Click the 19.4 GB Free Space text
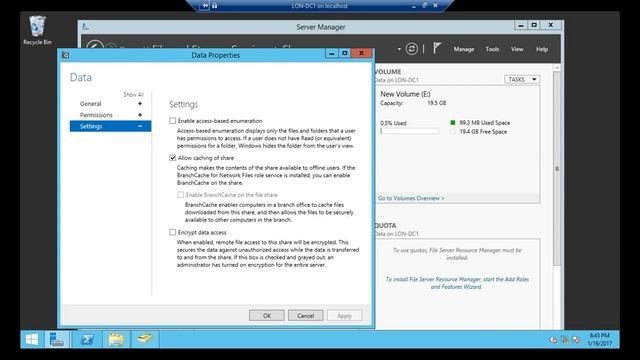640x360 pixels. tap(483, 131)
